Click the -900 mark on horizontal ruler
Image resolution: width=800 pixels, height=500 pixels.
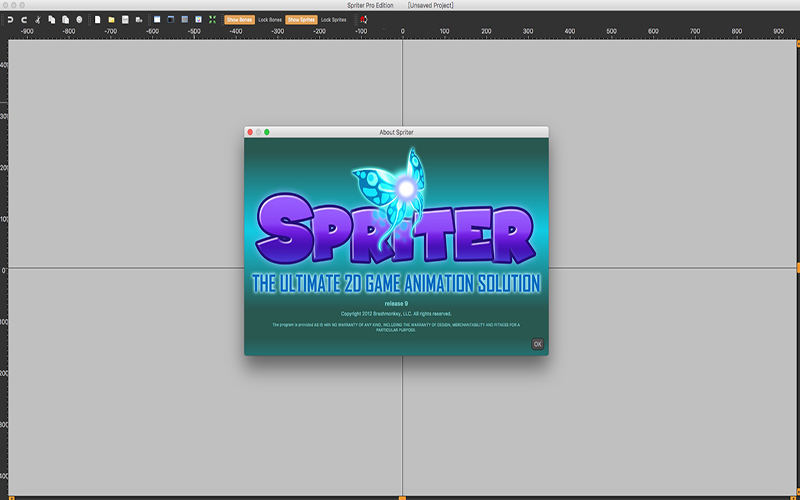pyautogui.click(x=27, y=31)
